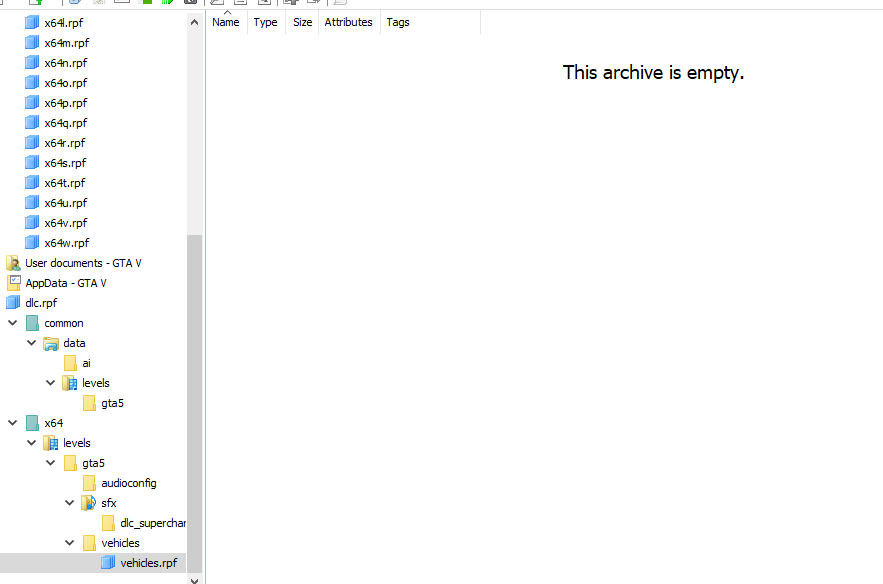Viewport: 883px width, 584px height.
Task: Click the vehicles.rpf archive icon
Action: tap(108, 563)
